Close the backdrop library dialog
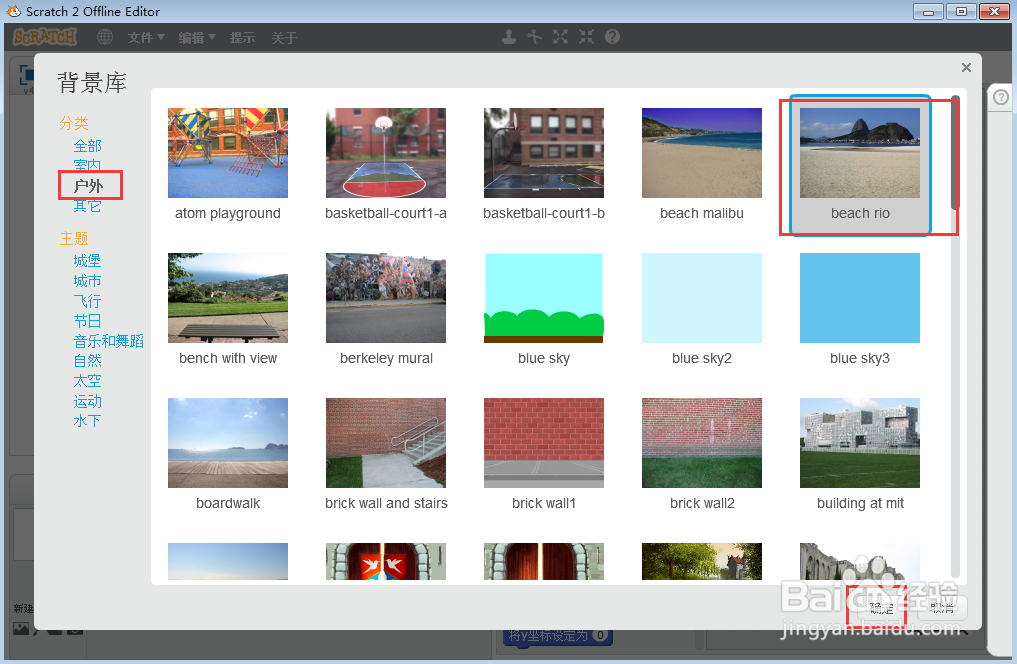The image size is (1017, 664). [x=966, y=67]
